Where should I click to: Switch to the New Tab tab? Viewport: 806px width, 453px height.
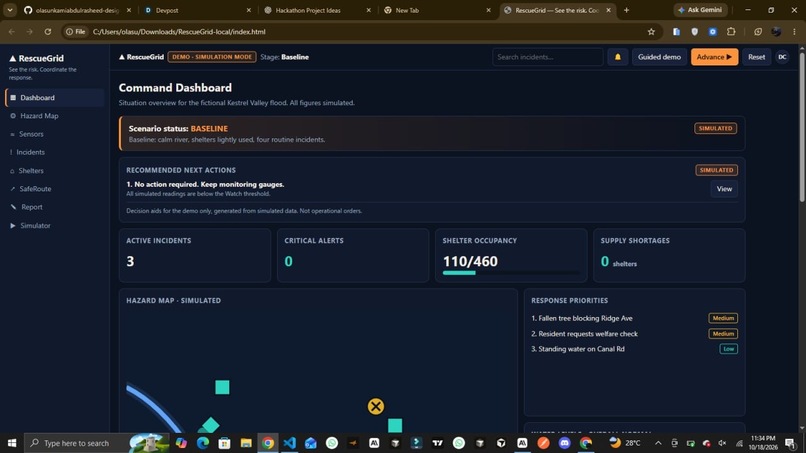437,10
